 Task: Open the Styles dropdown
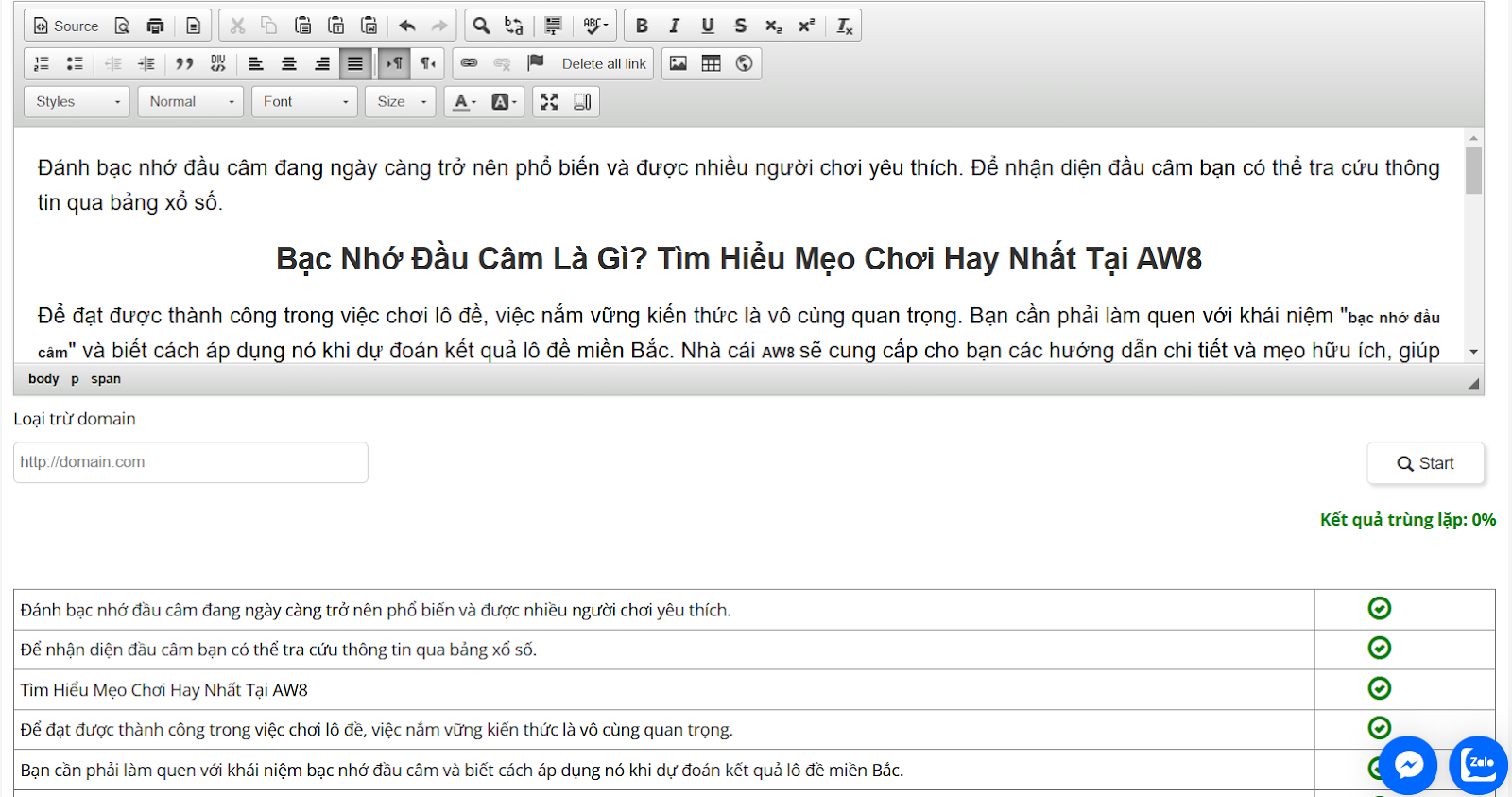[77, 101]
